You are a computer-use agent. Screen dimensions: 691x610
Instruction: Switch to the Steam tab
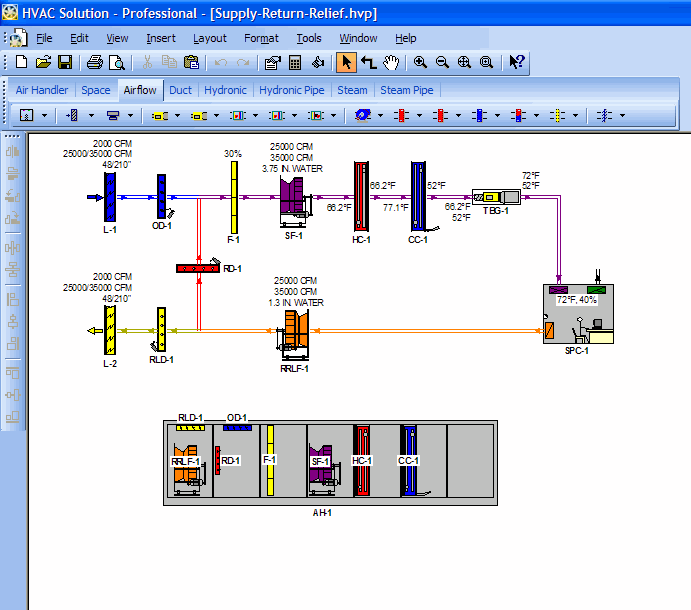coord(352,90)
